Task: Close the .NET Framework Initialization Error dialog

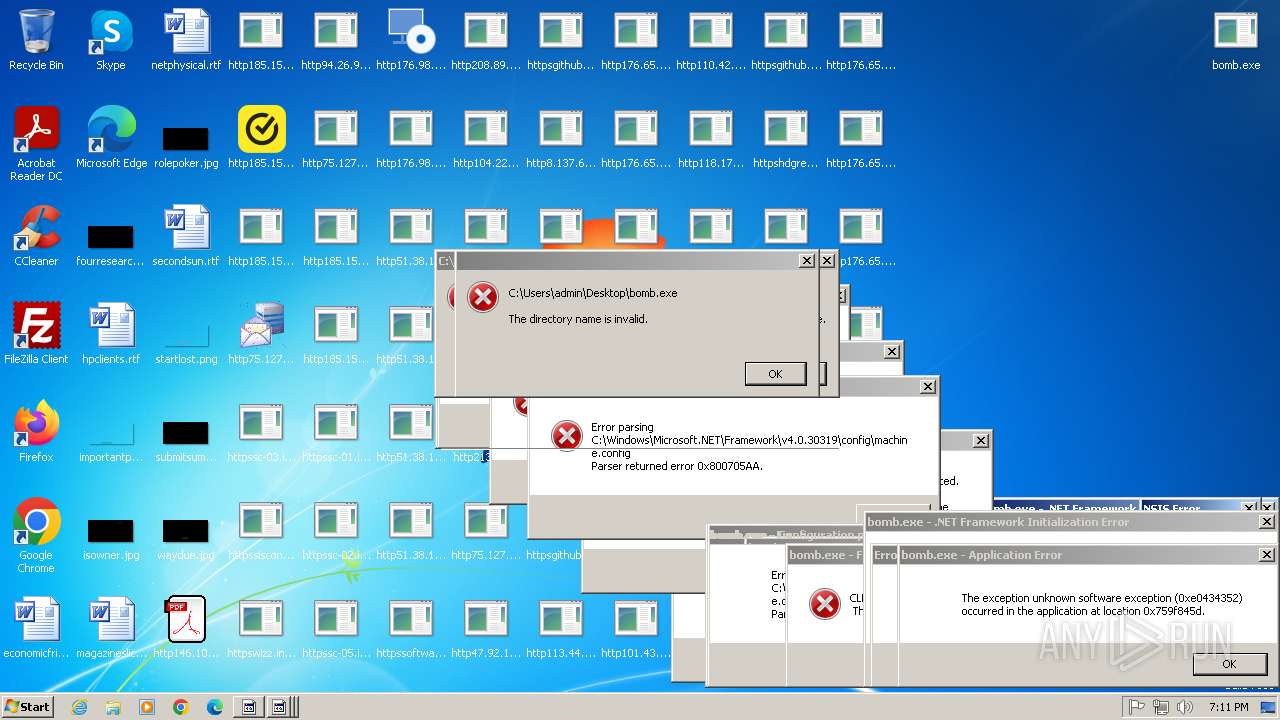Action: click(x=1266, y=522)
